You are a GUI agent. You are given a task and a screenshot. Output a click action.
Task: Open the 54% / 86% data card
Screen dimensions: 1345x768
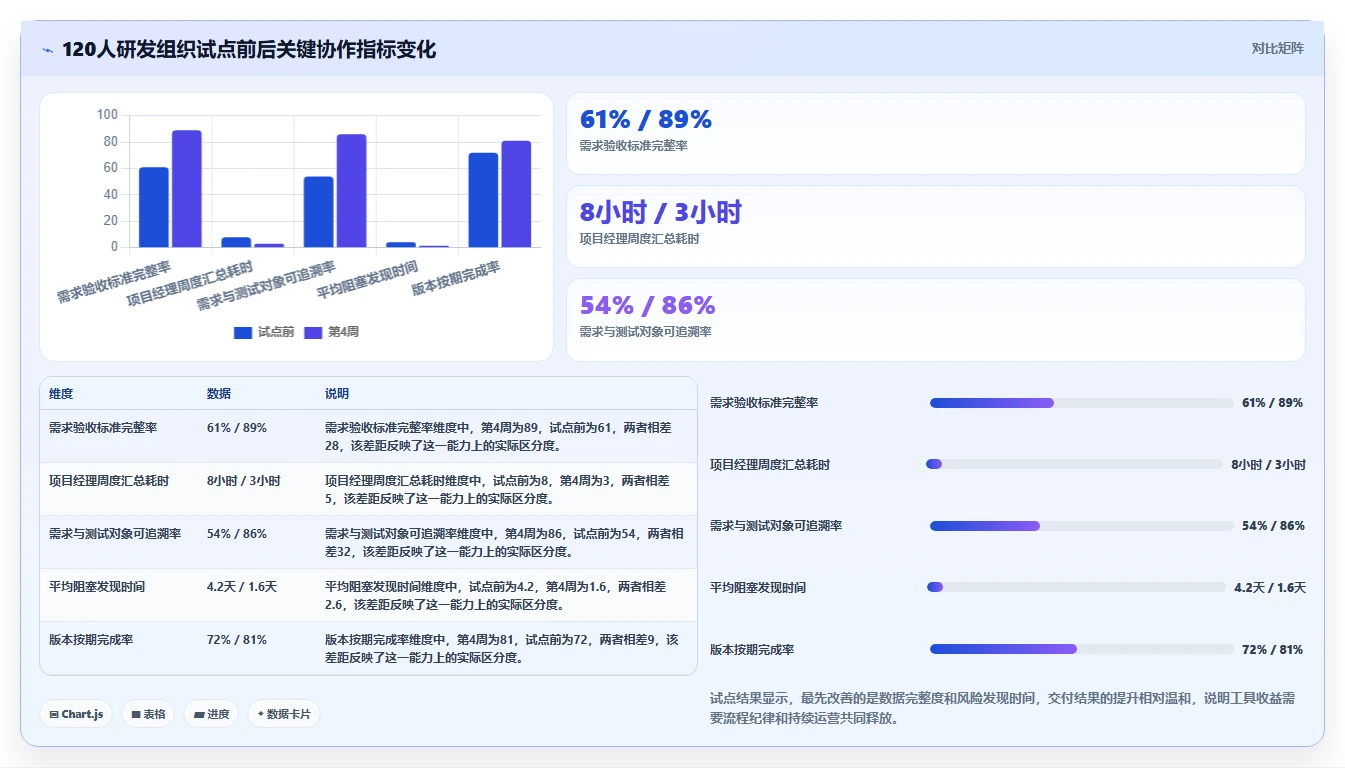[x=936, y=320]
